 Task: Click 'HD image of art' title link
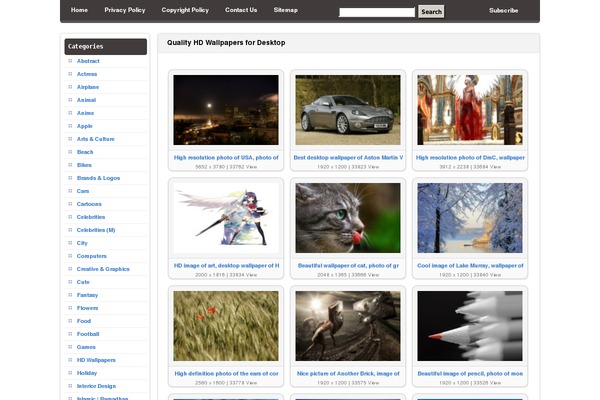[x=227, y=265]
